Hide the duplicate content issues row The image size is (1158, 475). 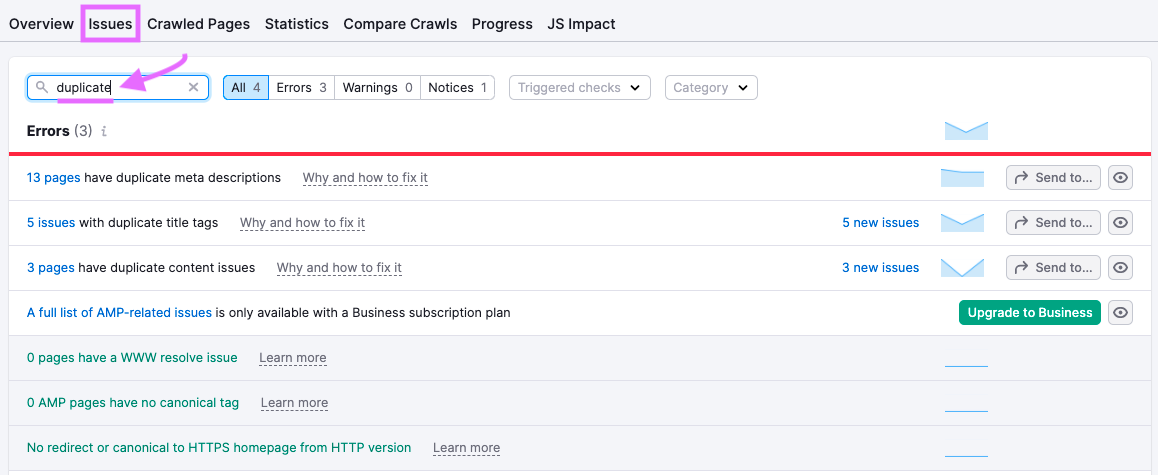click(1121, 268)
